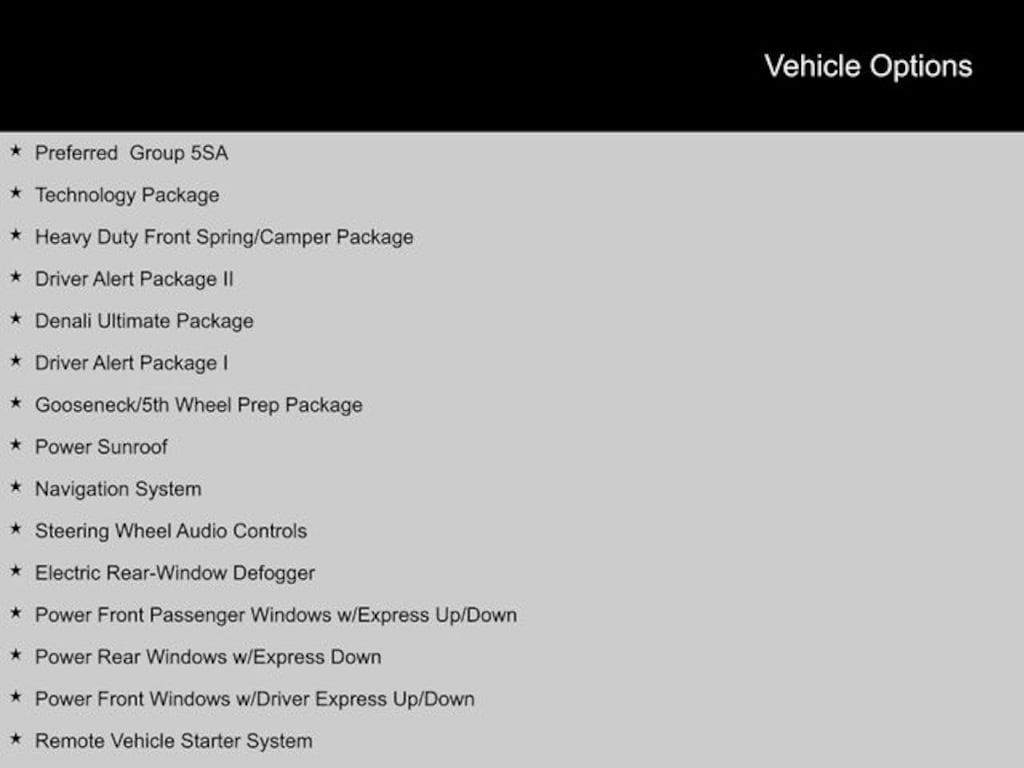1024x768 pixels.
Task: Click the star next to Remote Vehicle Starter System
Action: 15,740
